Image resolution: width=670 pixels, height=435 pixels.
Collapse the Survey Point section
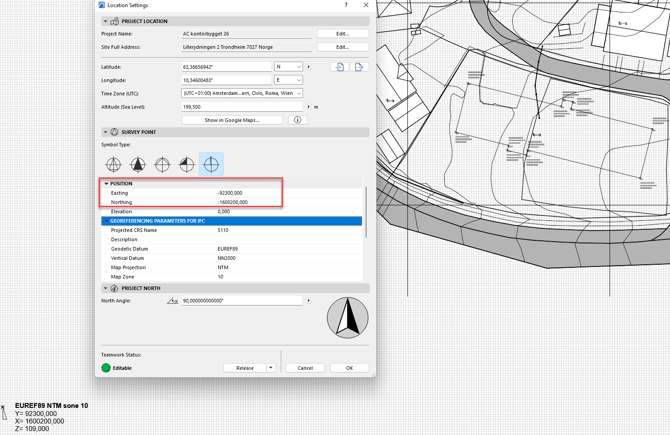pos(105,132)
